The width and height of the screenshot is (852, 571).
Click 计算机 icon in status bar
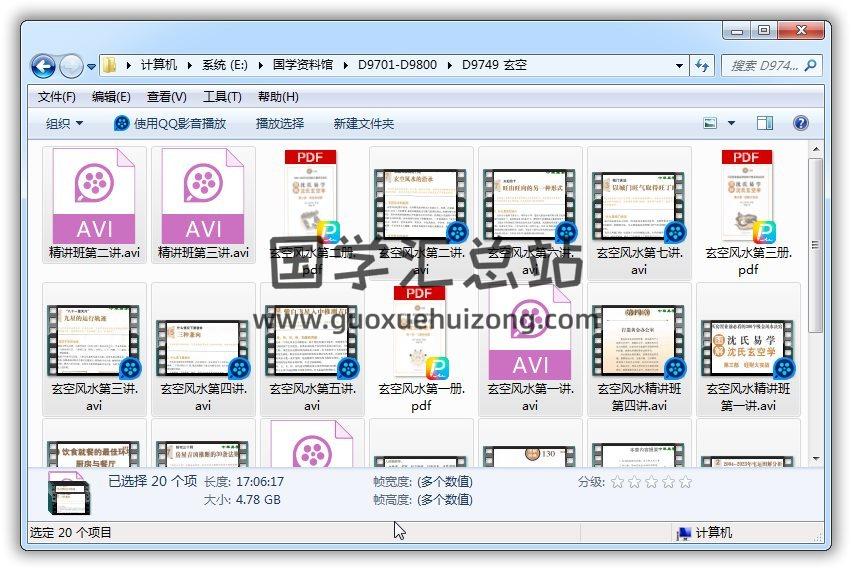(x=683, y=533)
